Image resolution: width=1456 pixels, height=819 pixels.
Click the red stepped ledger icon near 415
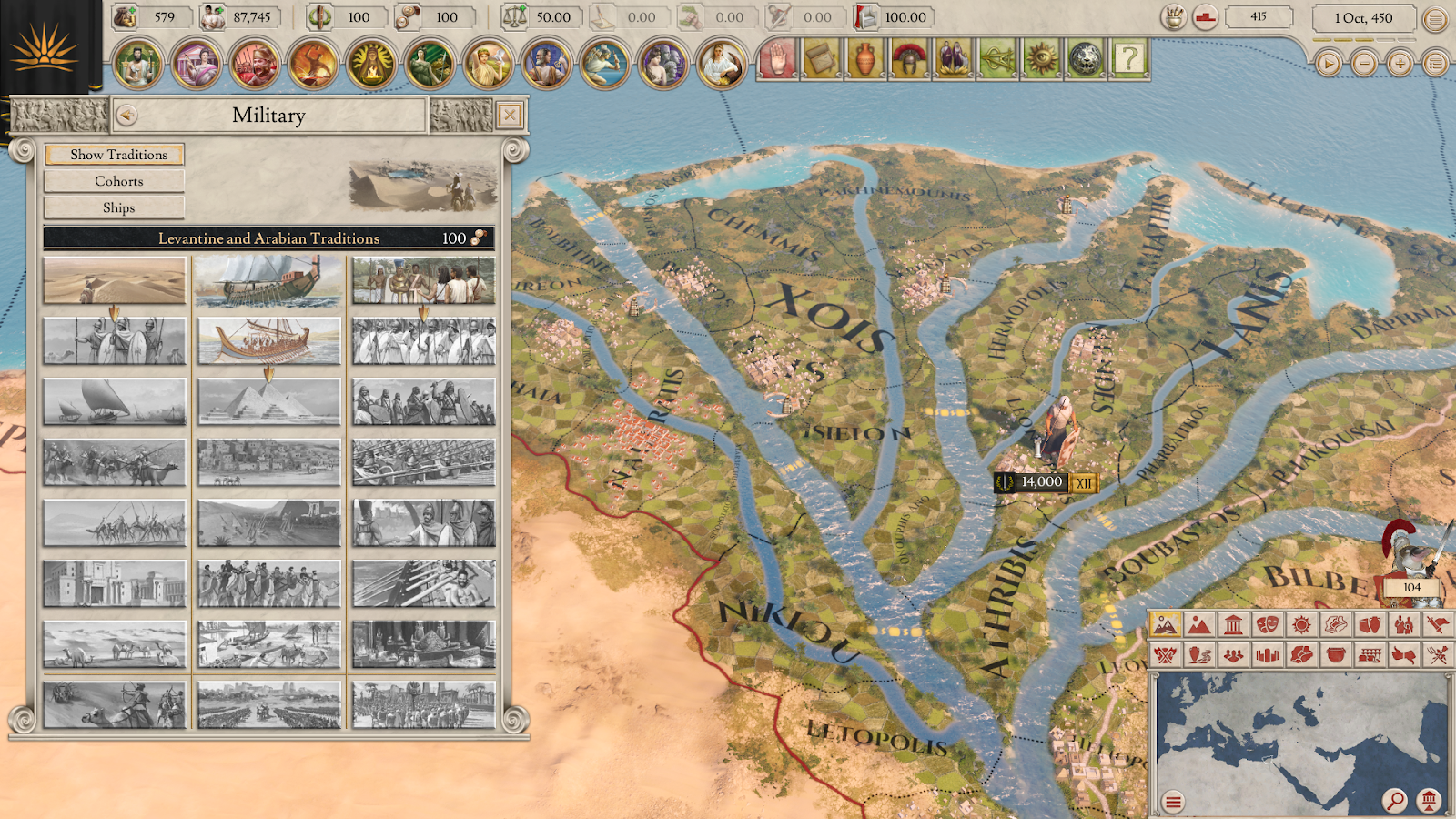(1205, 17)
